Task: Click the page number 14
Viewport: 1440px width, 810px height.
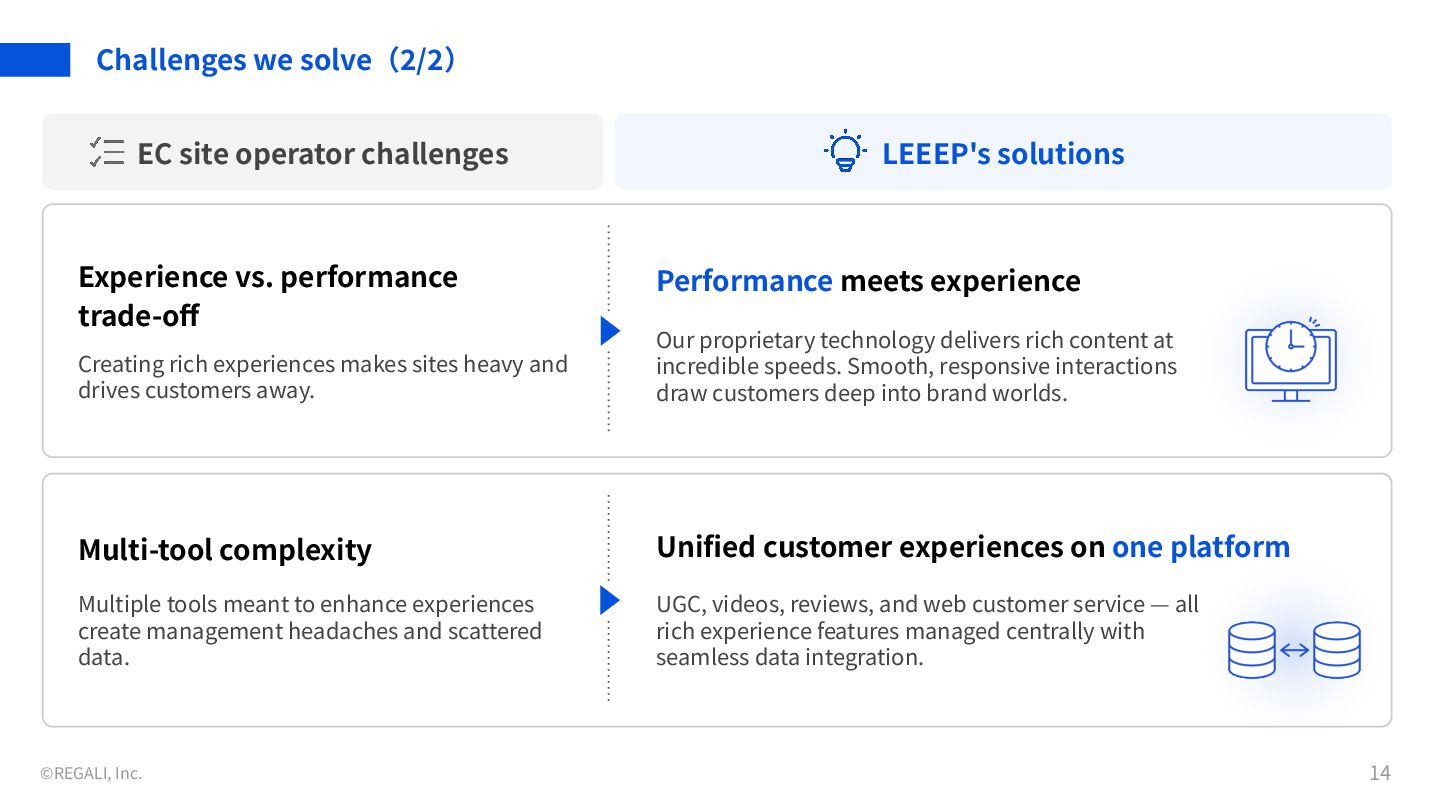Action: coord(1379,773)
